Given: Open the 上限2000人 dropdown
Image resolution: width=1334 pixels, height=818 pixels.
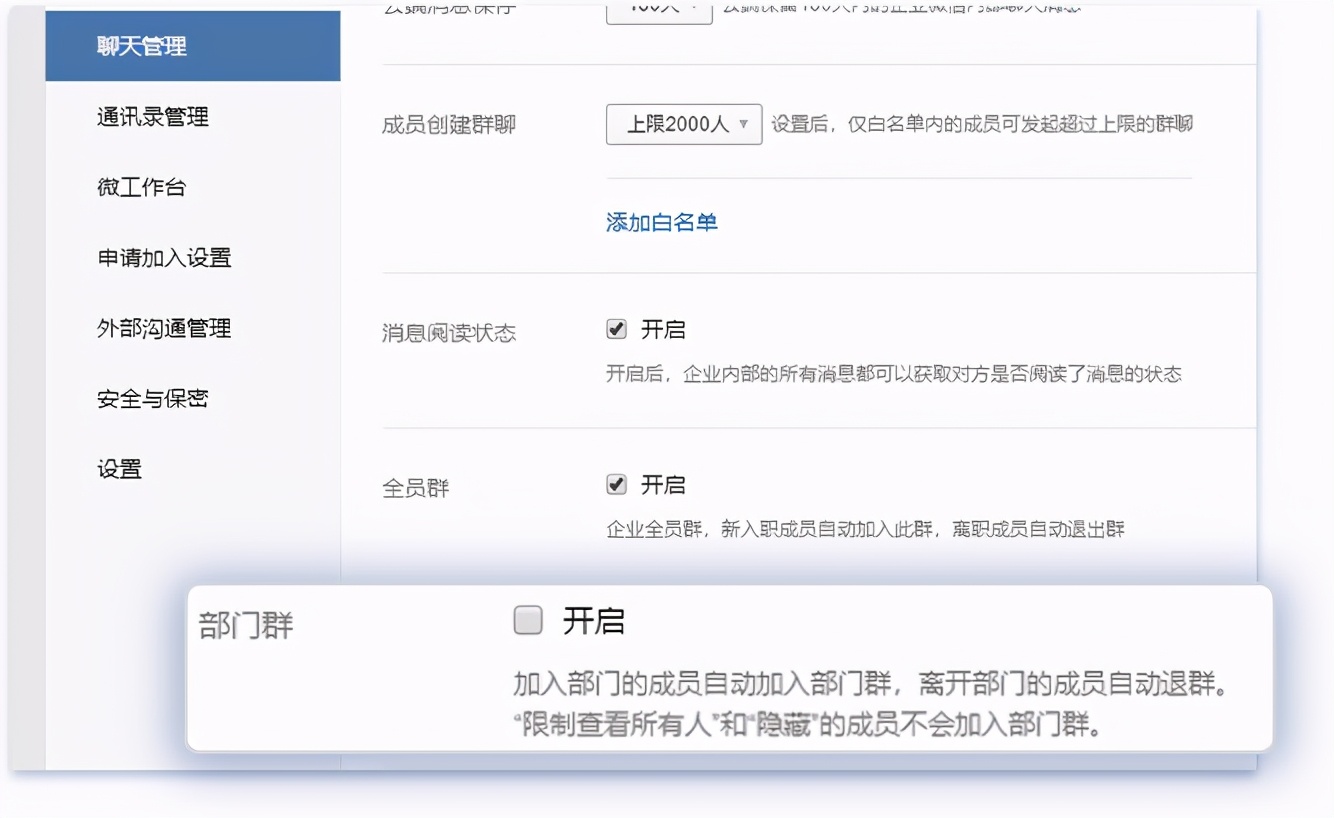Looking at the screenshot, I should 684,125.
